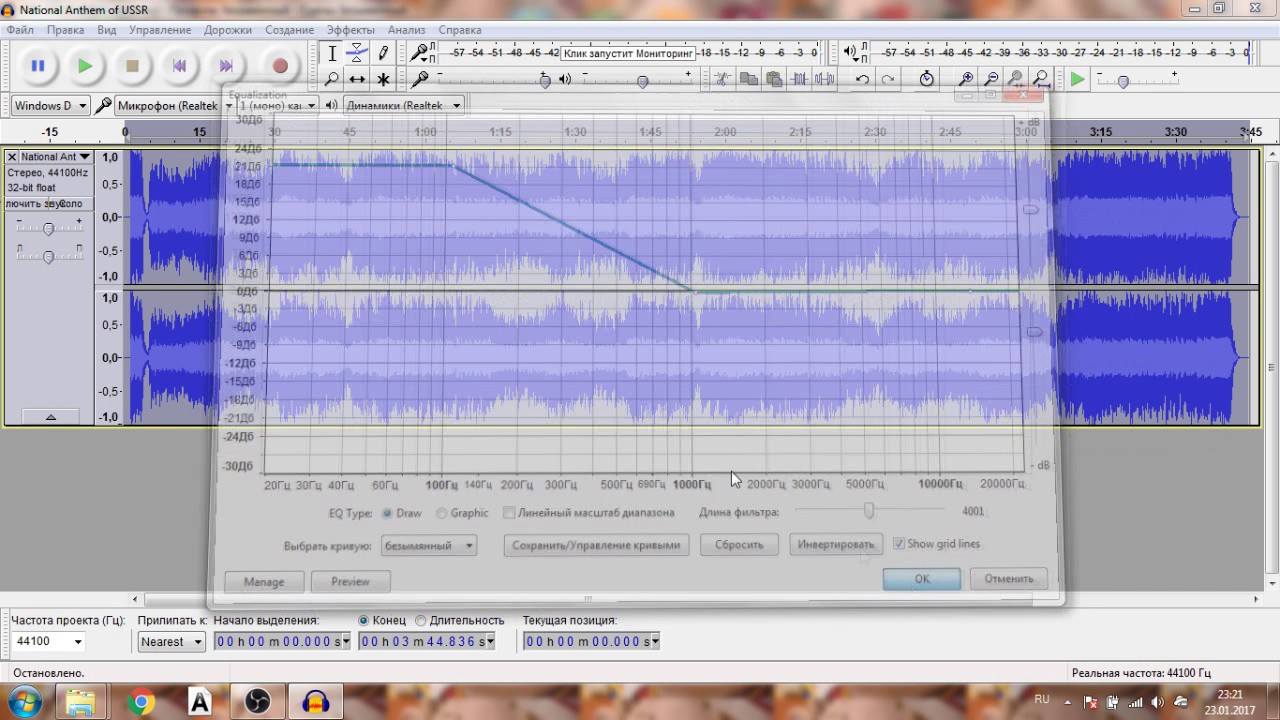Skip to end of the project
Screen dimensions: 1280x720
pyautogui.click(x=226, y=66)
